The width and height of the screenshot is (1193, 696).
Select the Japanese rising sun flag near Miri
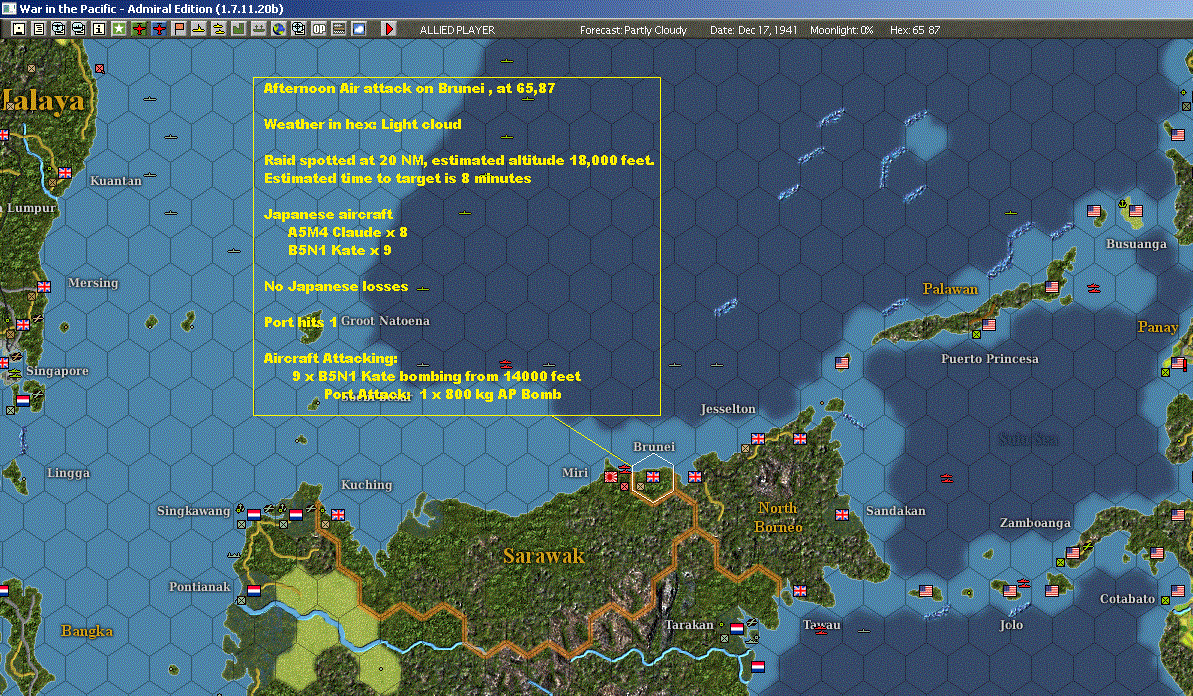point(610,477)
